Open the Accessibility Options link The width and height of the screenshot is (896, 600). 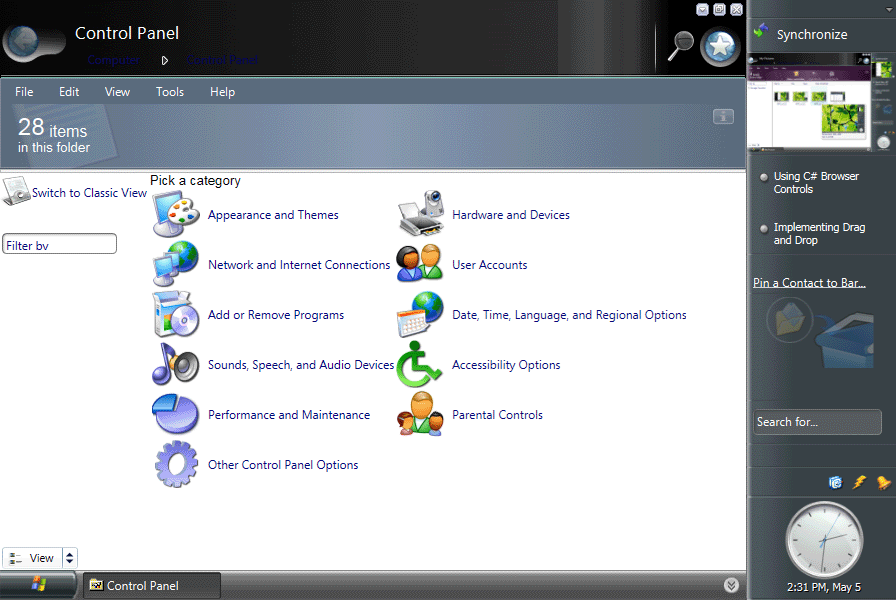(x=506, y=365)
